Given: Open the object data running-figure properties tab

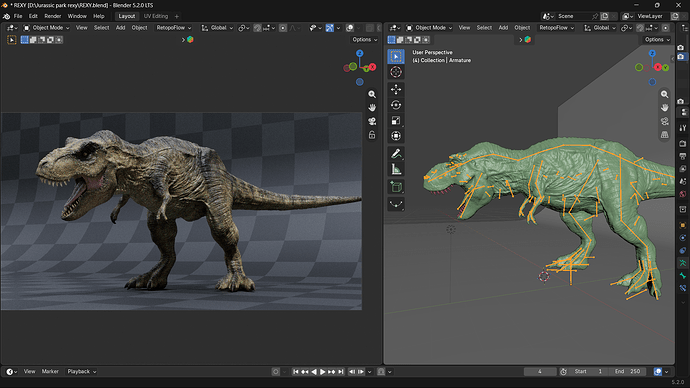Looking at the screenshot, I should click(x=683, y=263).
